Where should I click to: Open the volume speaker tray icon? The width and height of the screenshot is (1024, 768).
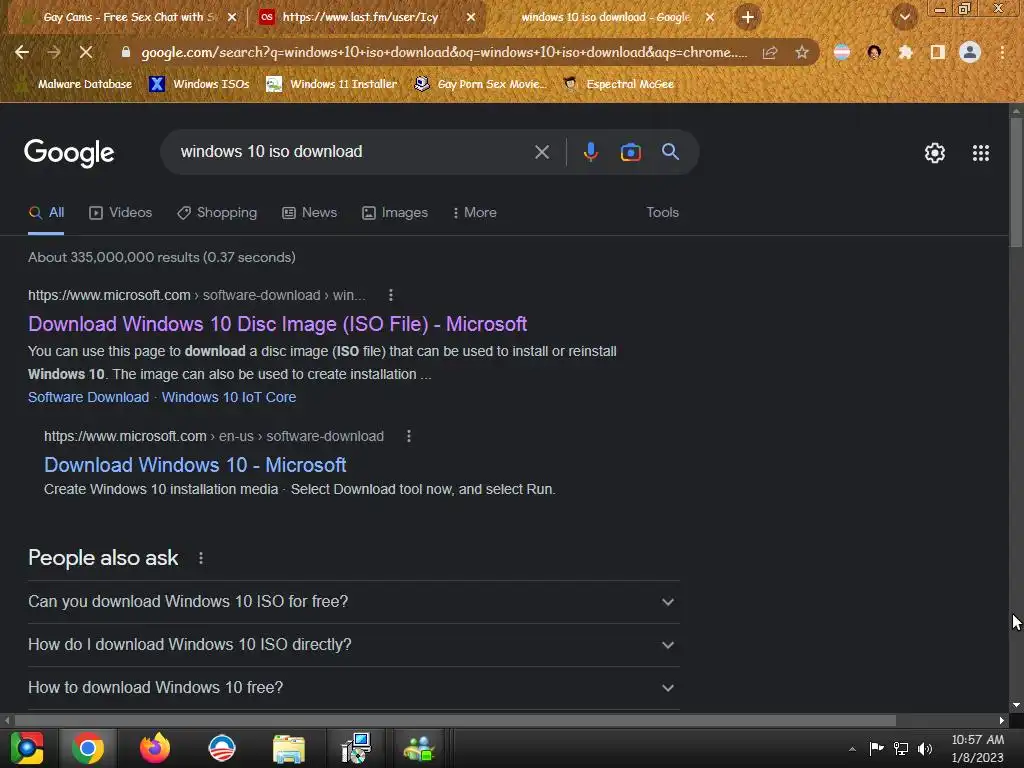pyautogui.click(x=925, y=748)
